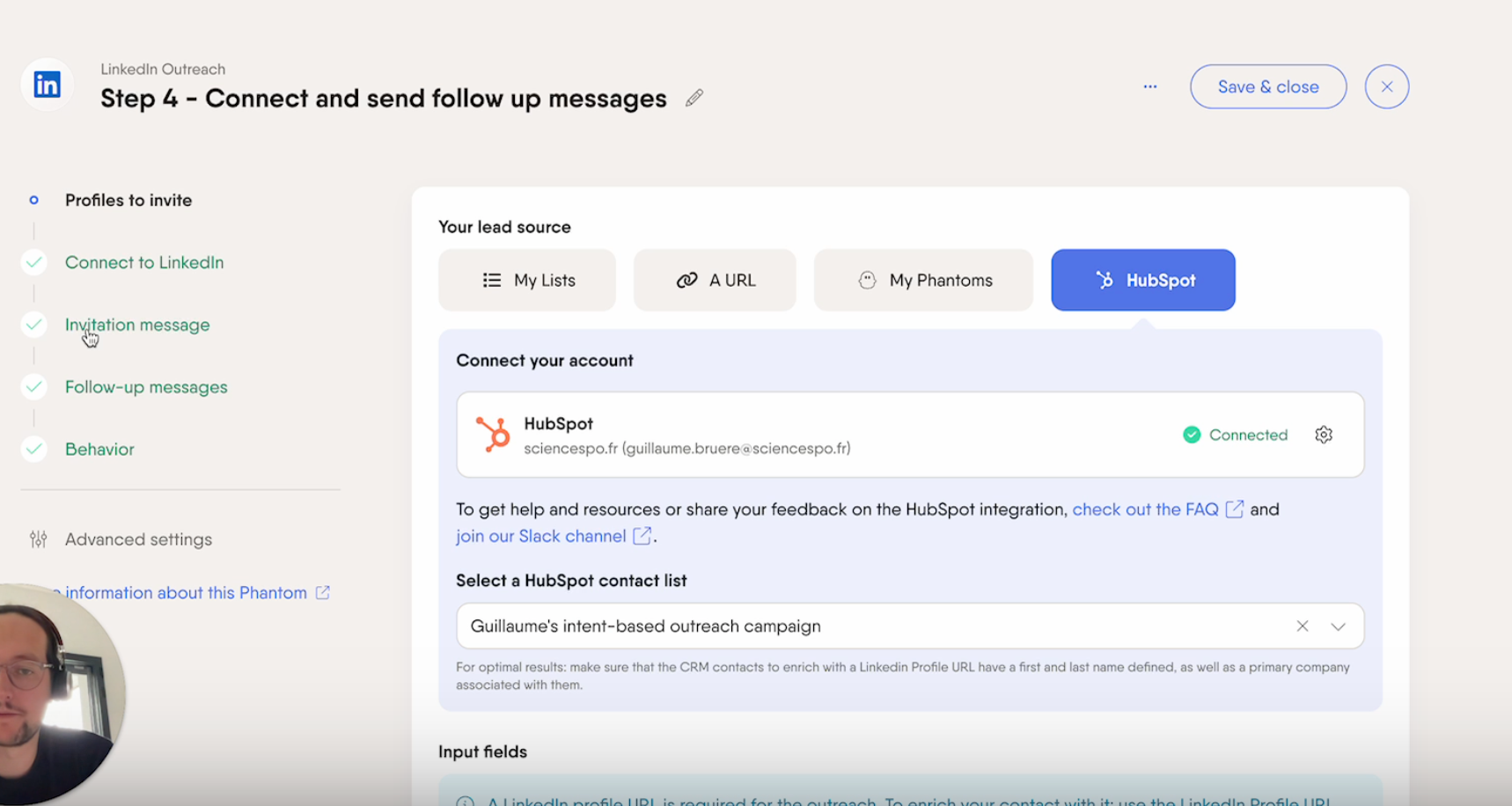1512x806 pixels.
Task: Click the ghost icon in My Phantoms
Action: [867, 280]
